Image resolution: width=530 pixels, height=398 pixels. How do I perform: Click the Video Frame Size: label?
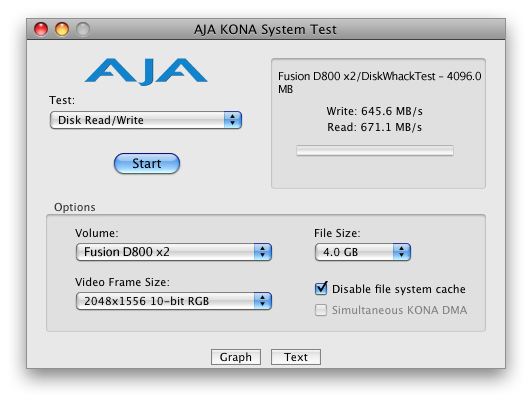[x=122, y=282]
